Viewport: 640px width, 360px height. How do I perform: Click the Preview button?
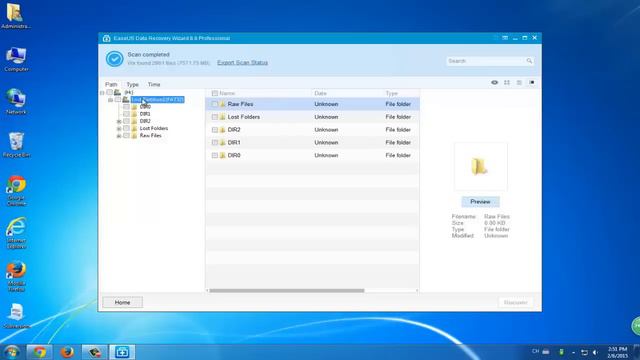click(480, 202)
